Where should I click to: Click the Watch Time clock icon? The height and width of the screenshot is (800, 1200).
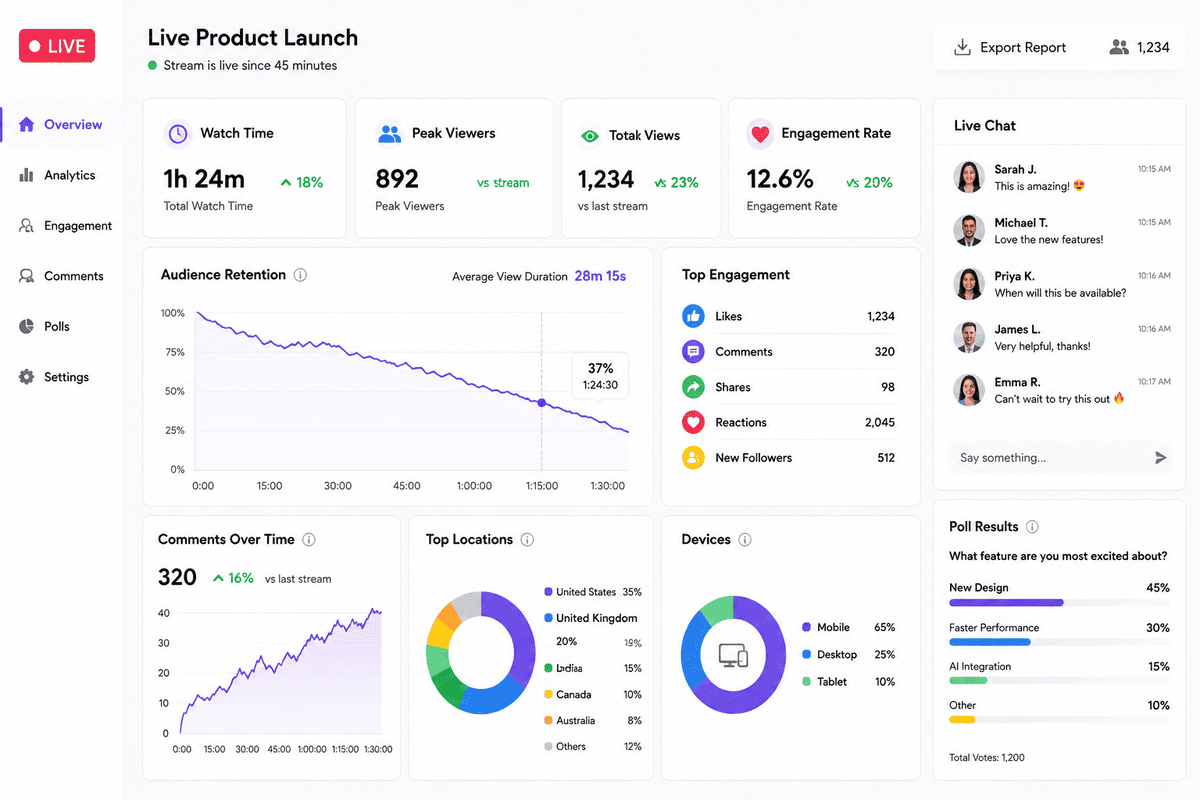(177, 133)
